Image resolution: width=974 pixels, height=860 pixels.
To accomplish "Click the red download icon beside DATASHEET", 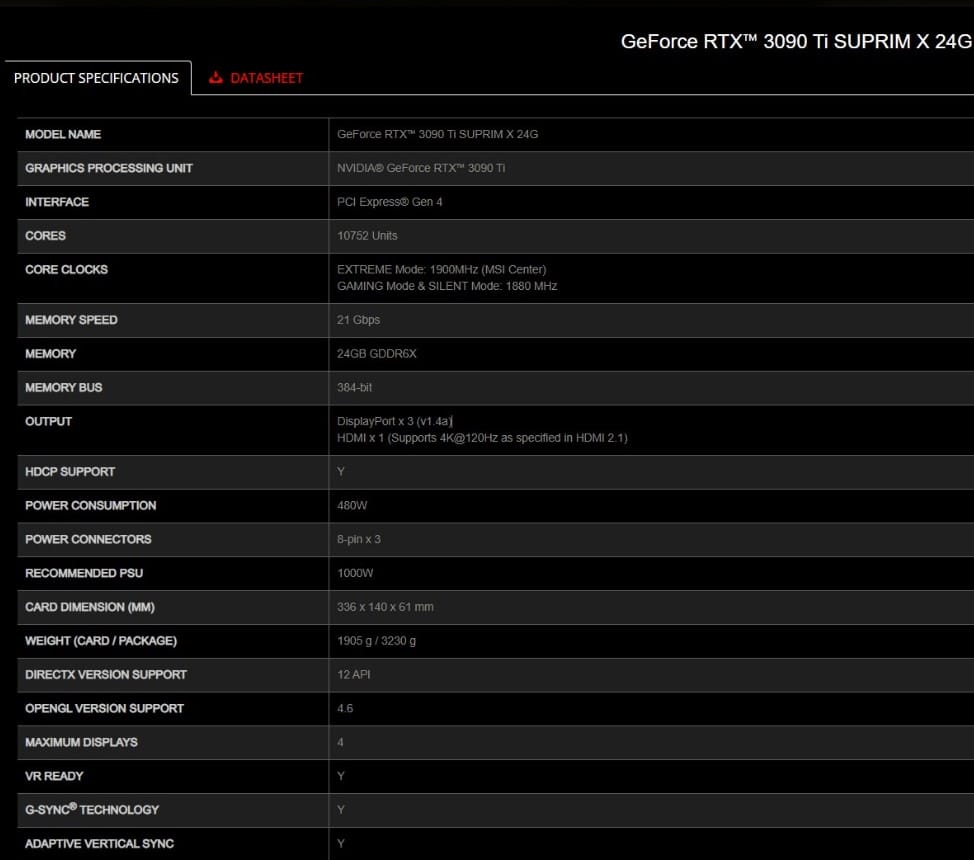I will (215, 77).
